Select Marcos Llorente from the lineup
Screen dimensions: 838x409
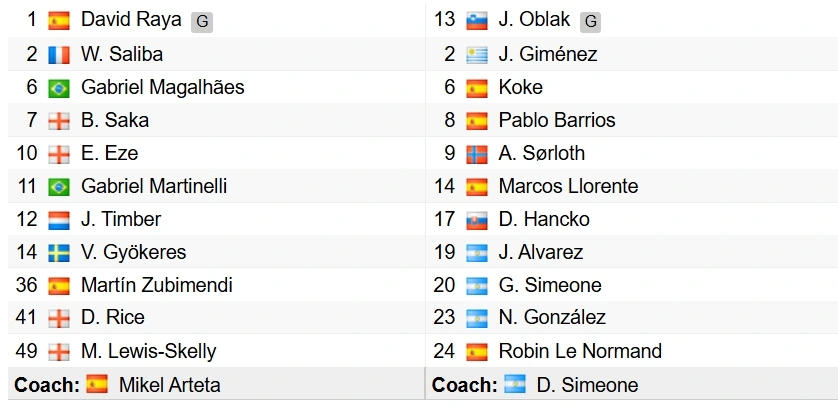point(568,186)
